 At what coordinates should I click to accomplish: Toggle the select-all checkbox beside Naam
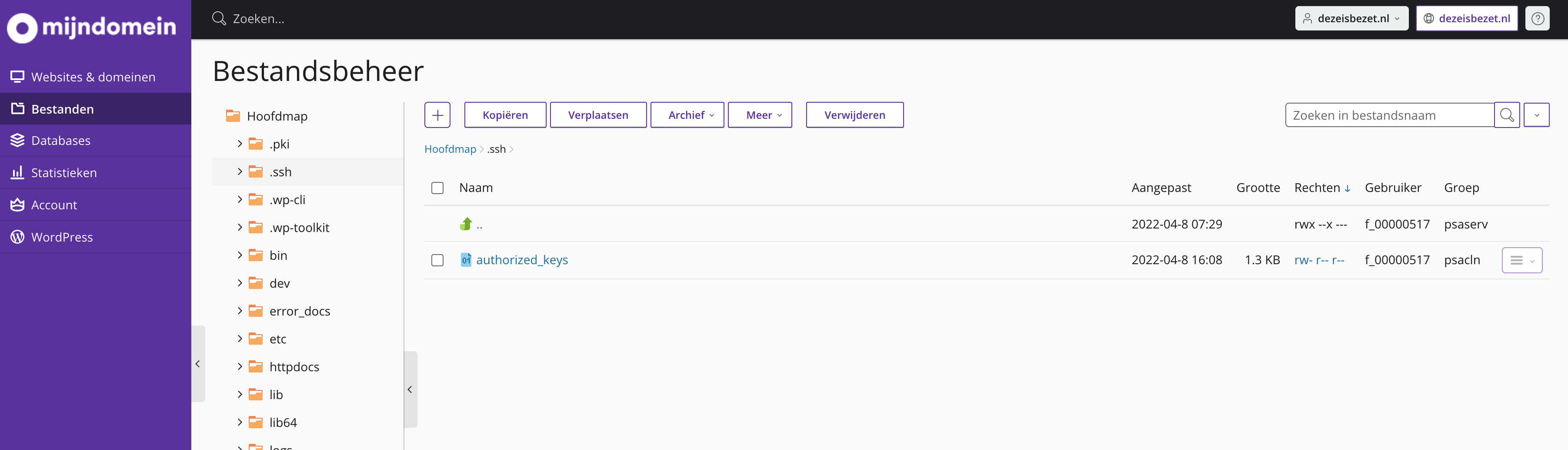437,188
